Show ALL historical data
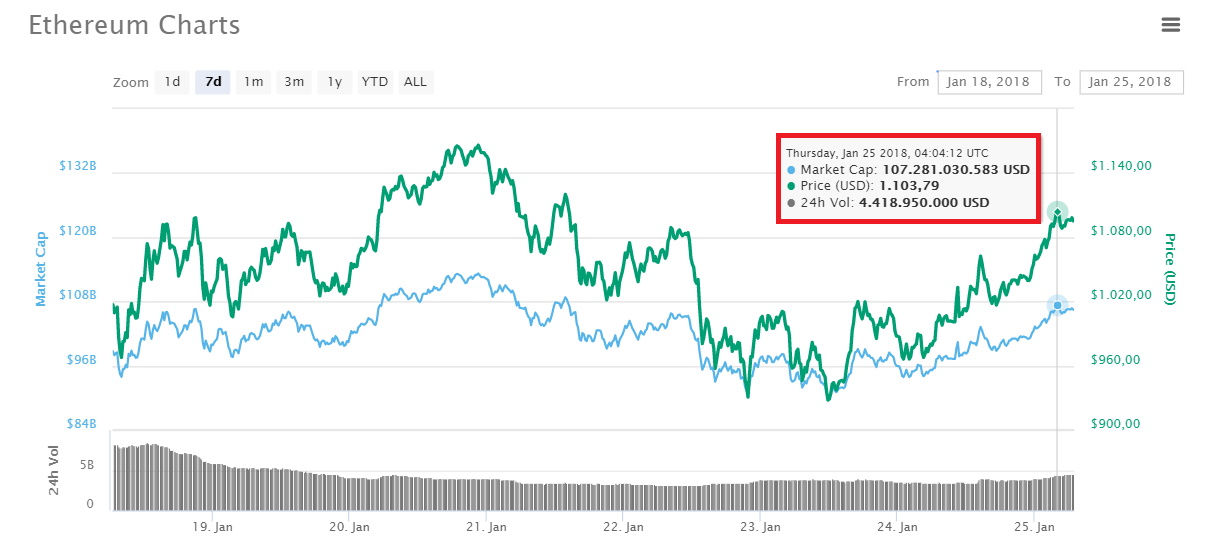The height and width of the screenshot is (558, 1219). pos(415,82)
